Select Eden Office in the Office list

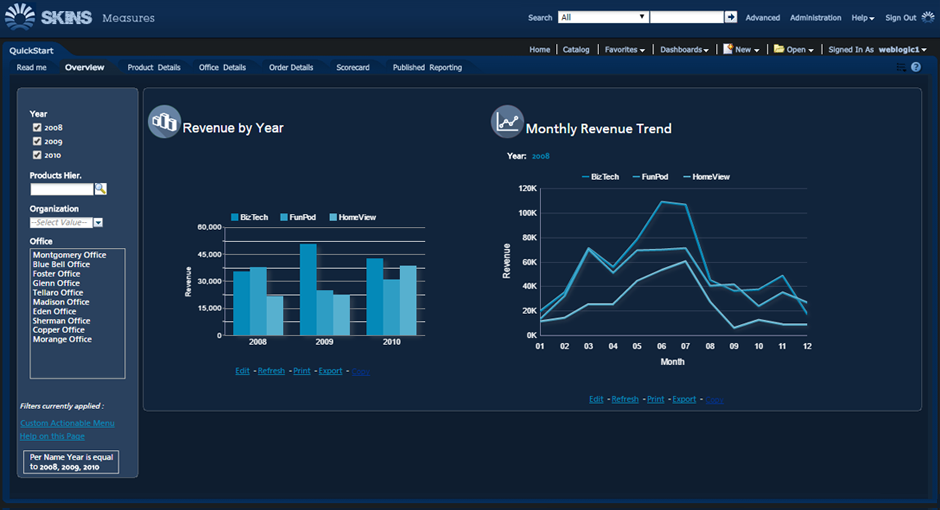(x=55, y=311)
